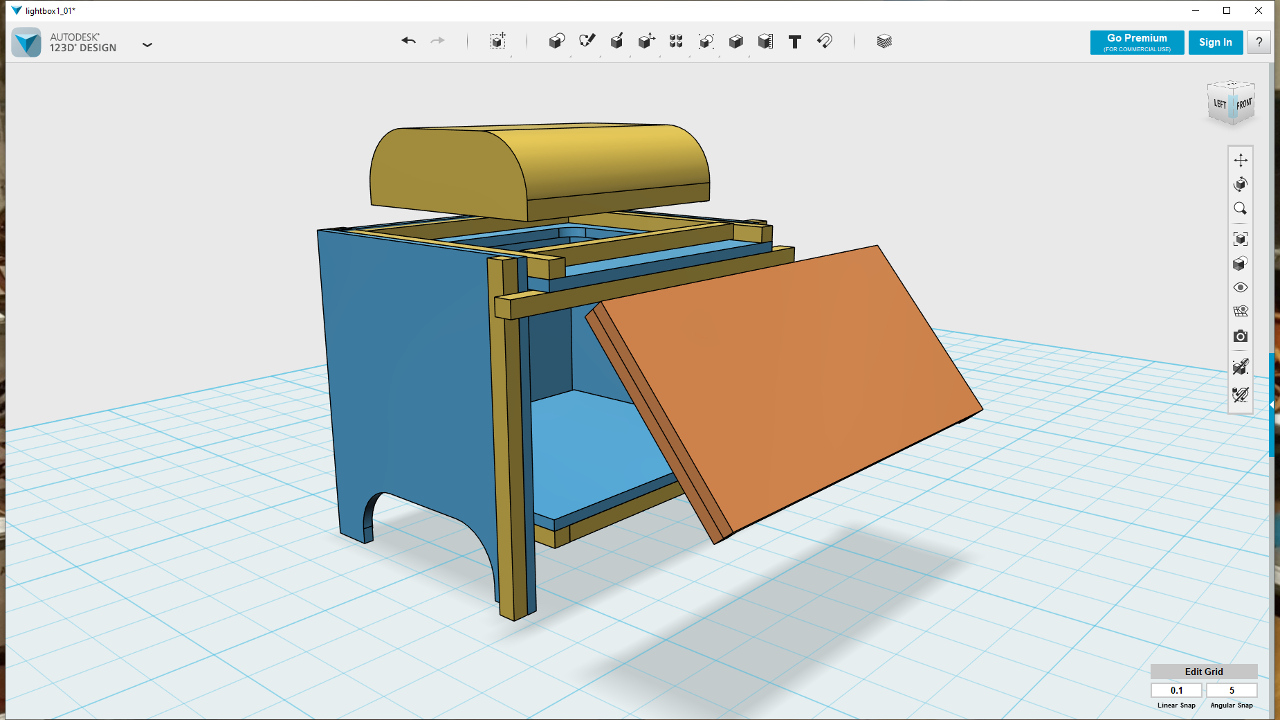
Task: Open the Grouping tool menu
Action: pyautogui.click(x=706, y=41)
